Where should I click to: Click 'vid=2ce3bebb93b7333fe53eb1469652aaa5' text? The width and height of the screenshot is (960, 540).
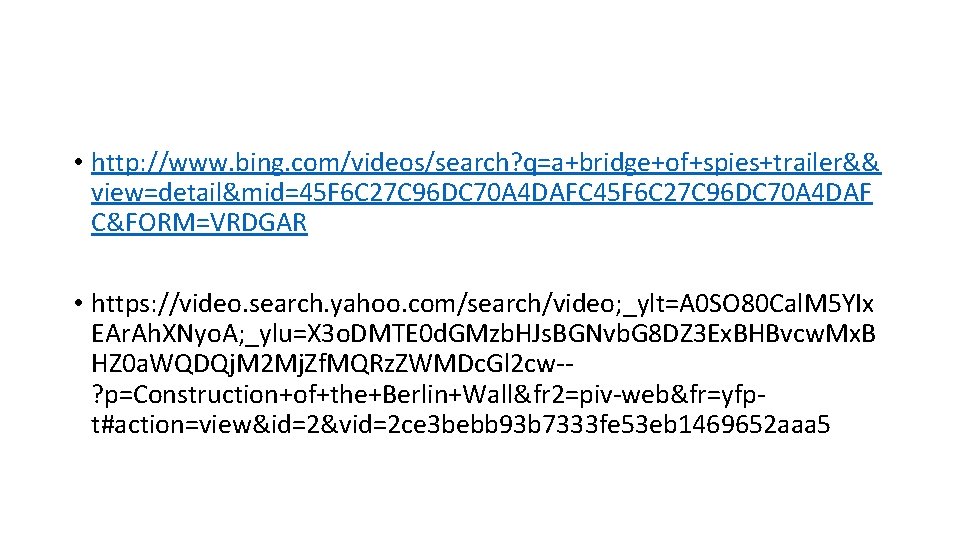coord(585,424)
